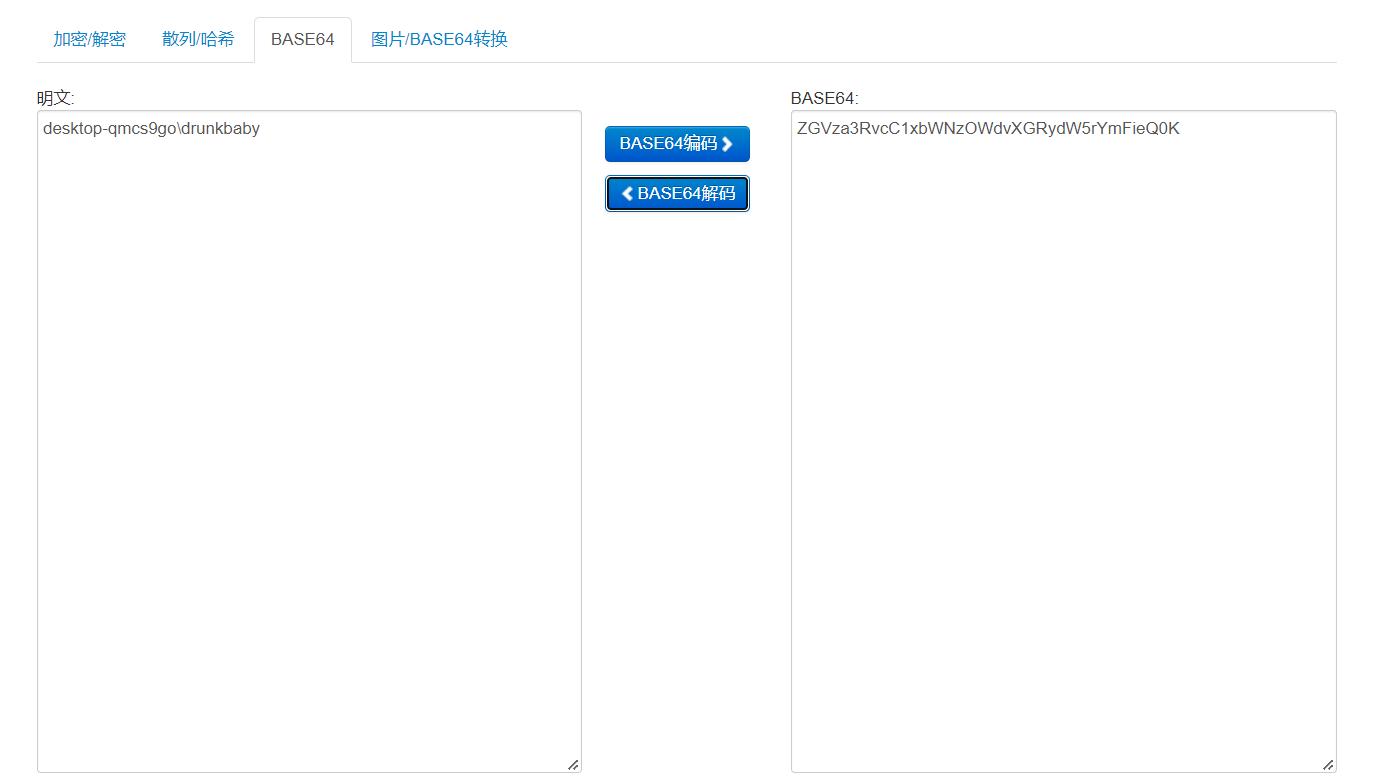Select the BASE64 tab

pyautogui.click(x=303, y=39)
